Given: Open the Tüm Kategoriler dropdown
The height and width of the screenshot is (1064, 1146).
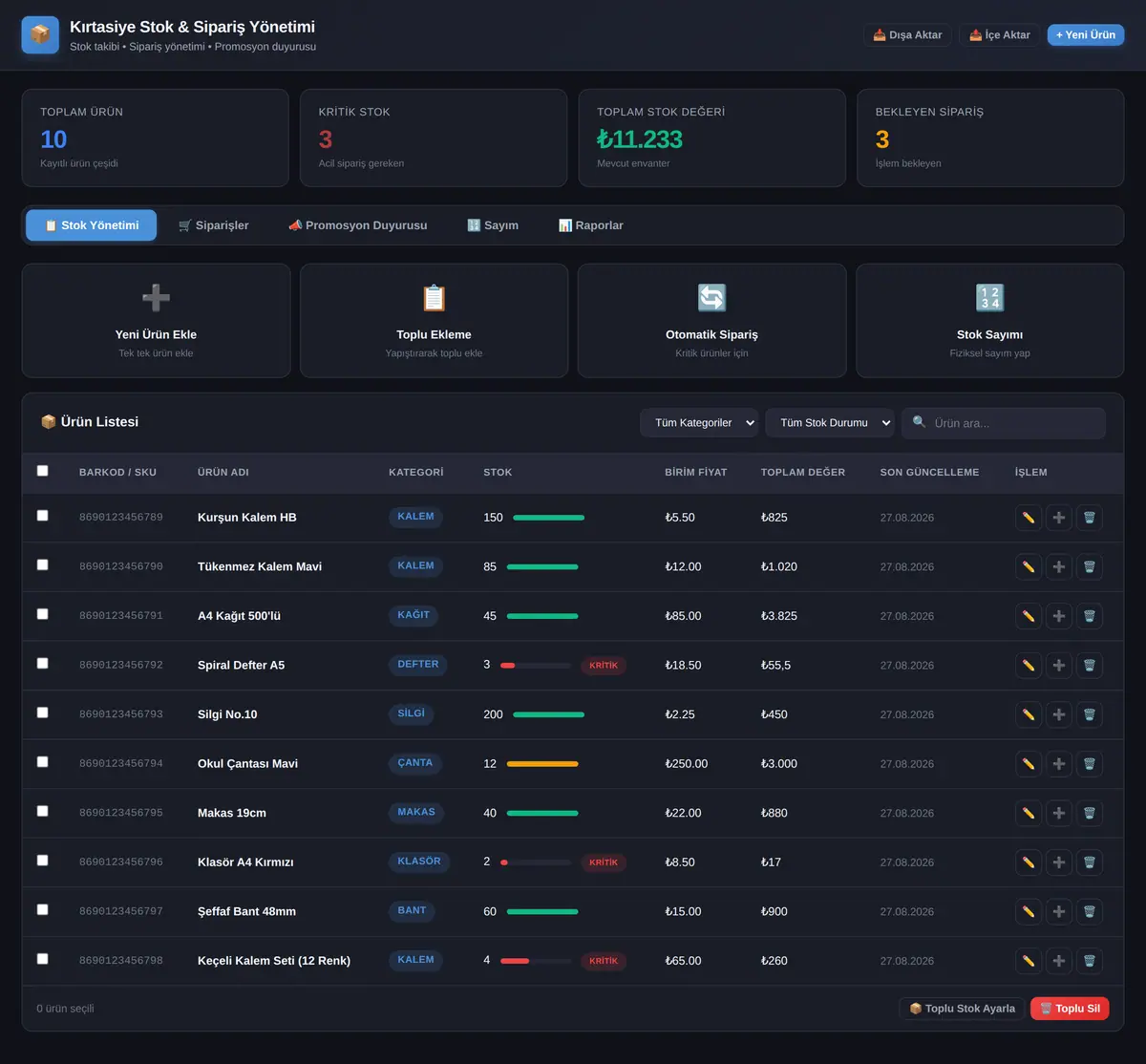Looking at the screenshot, I should click(x=699, y=423).
